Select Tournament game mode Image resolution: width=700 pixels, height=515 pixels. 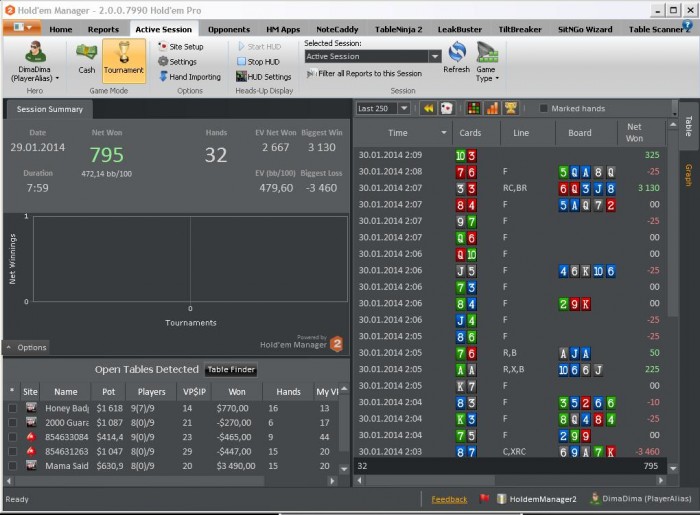(124, 60)
